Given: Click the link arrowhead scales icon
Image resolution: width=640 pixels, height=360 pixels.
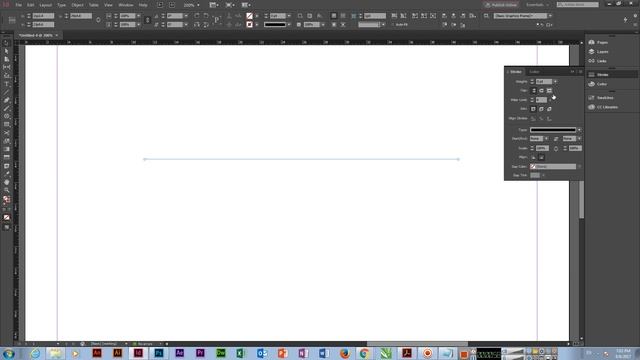Looking at the screenshot, I should point(556,149).
